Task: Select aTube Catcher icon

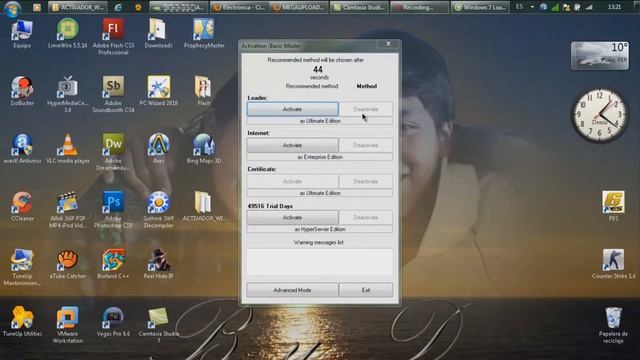Action: (x=68, y=264)
